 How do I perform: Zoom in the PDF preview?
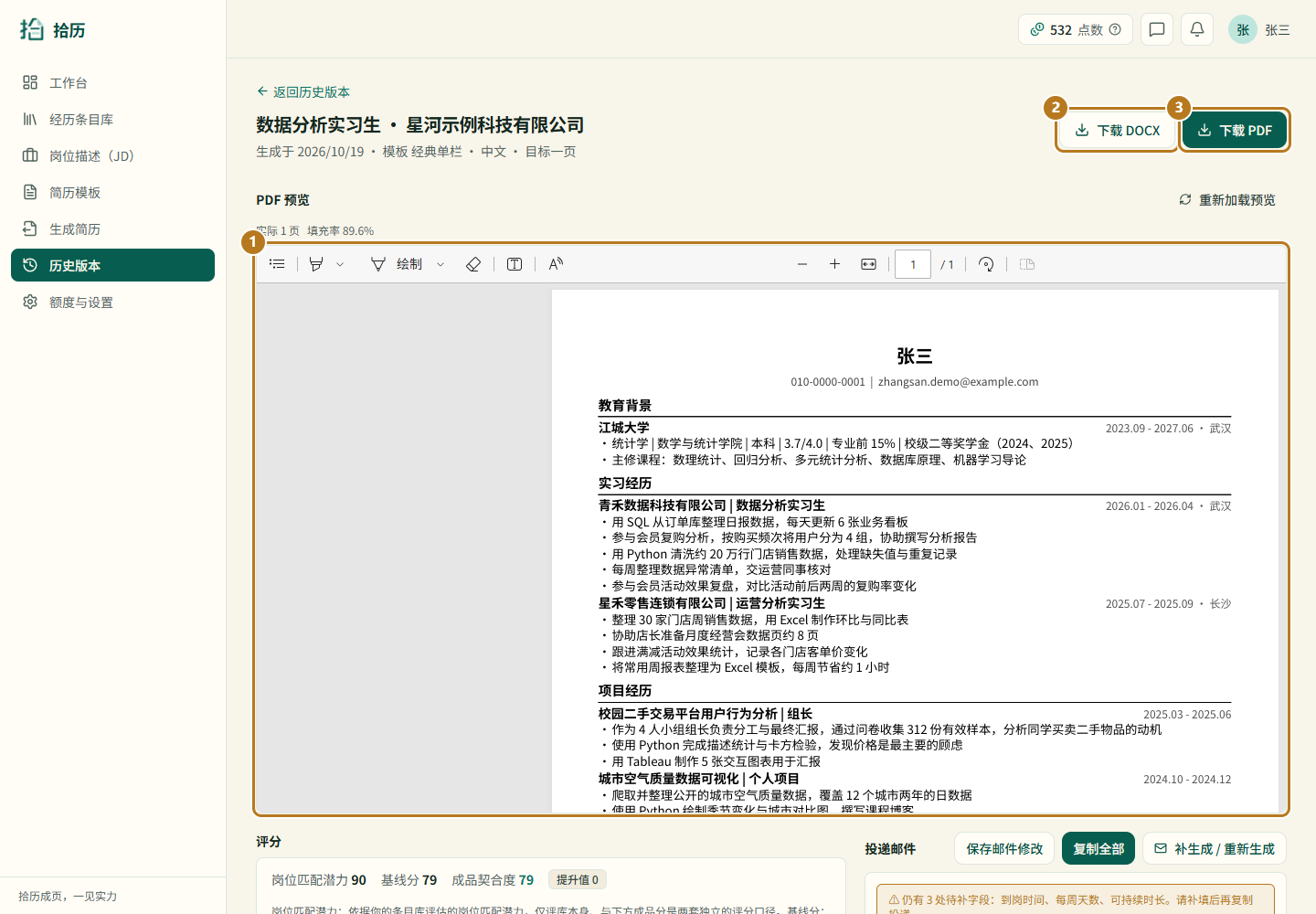(834, 264)
